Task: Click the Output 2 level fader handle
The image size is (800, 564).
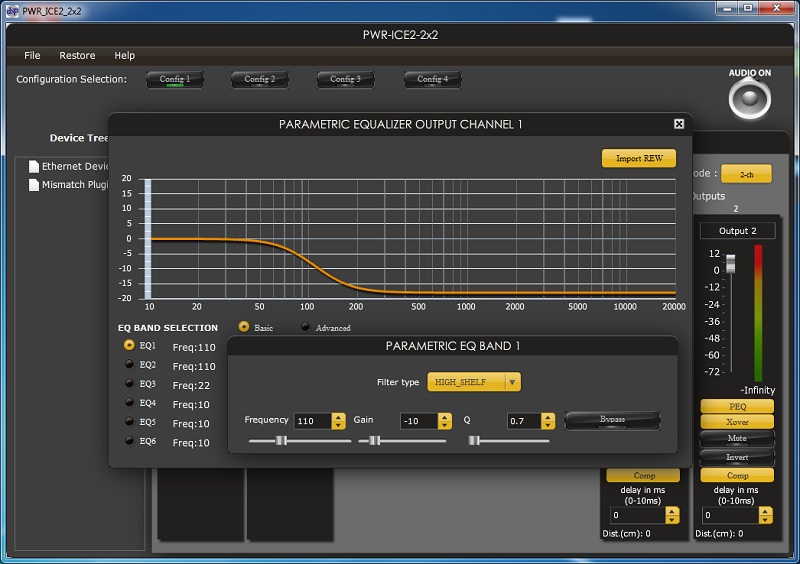Action: click(x=731, y=263)
